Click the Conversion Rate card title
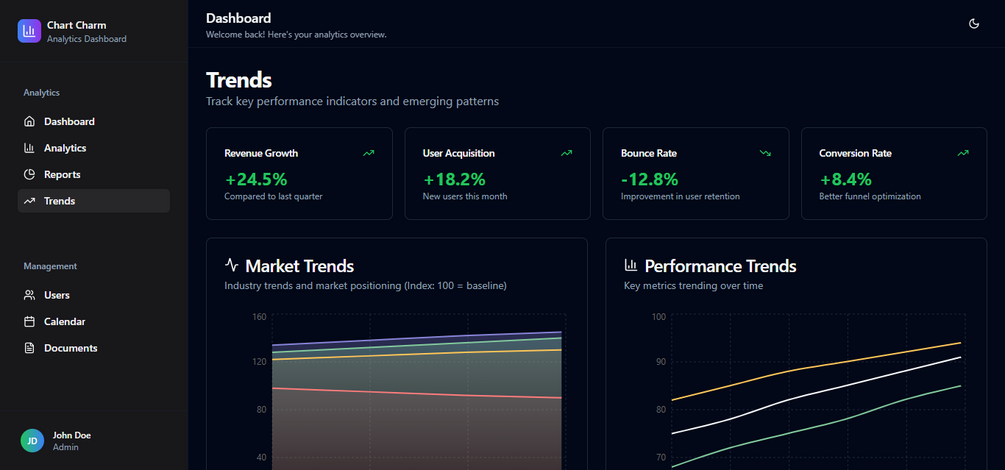Viewport: 1005px width, 470px height. point(855,153)
